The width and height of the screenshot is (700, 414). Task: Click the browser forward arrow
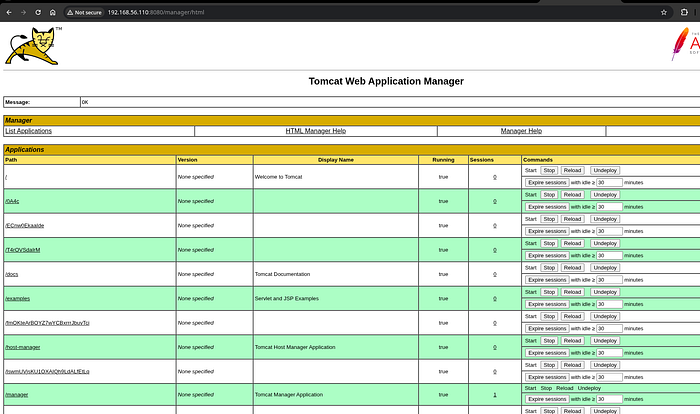coord(23,13)
